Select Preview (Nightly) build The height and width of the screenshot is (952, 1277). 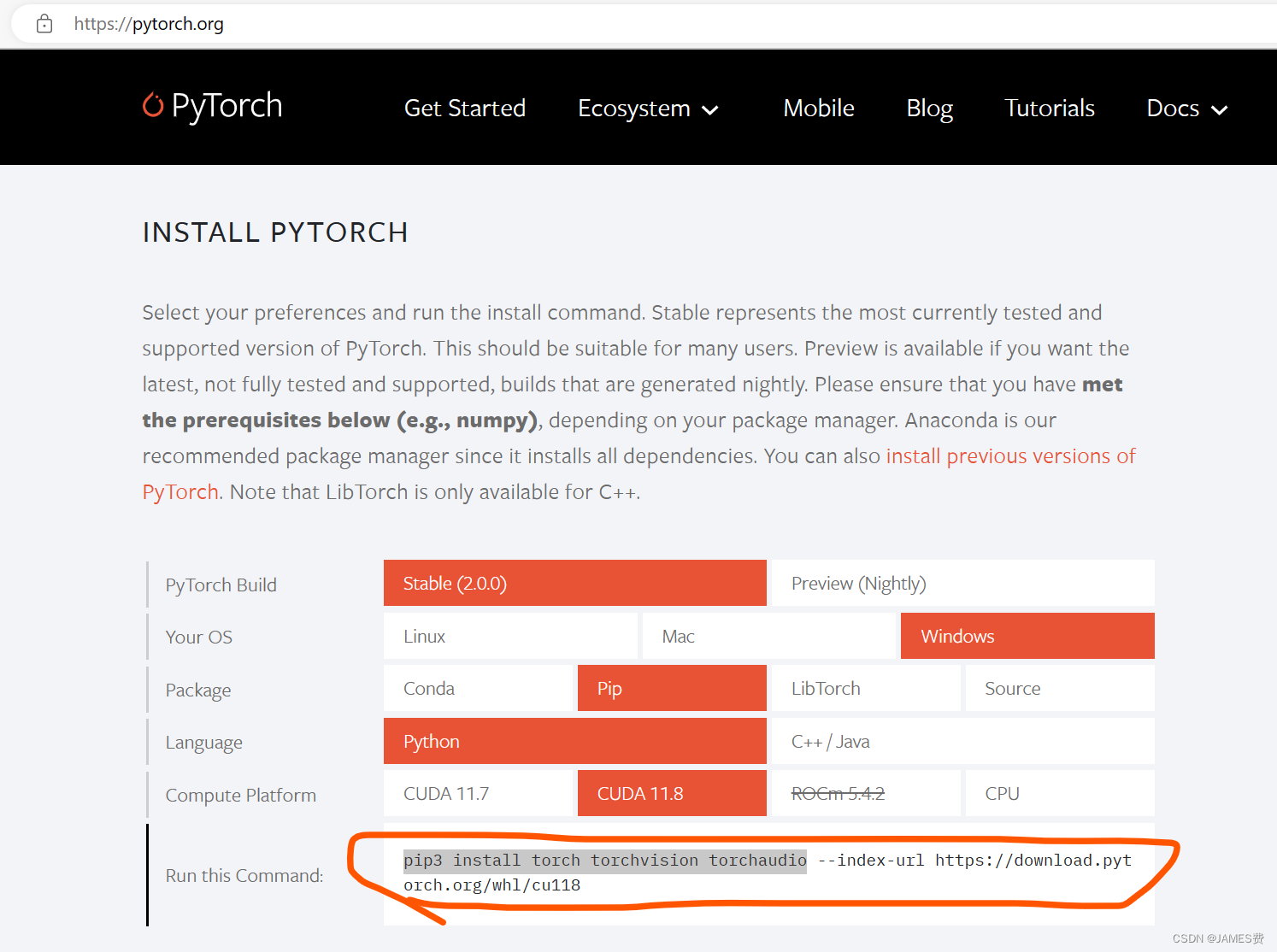pos(963,583)
